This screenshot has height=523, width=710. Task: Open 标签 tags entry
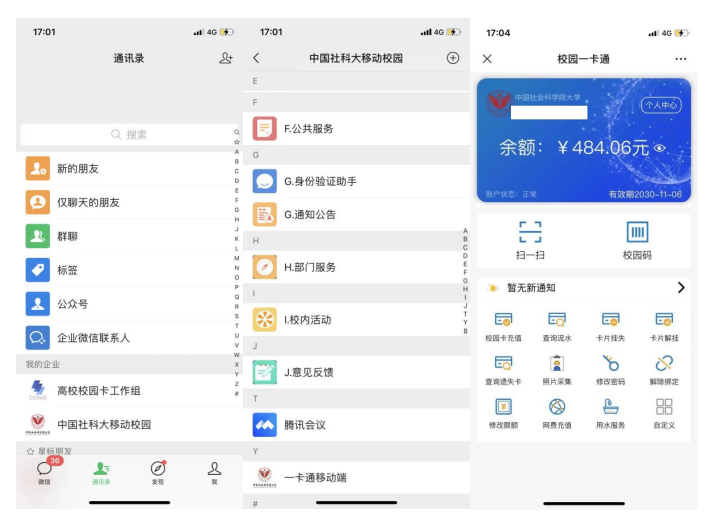pyautogui.click(x=130, y=270)
